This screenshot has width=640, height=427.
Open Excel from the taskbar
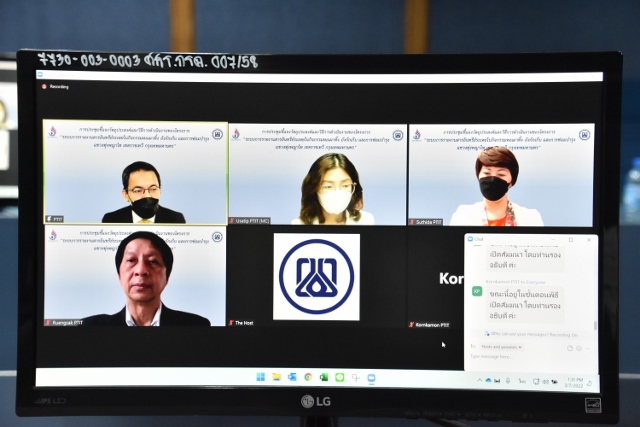coord(324,377)
